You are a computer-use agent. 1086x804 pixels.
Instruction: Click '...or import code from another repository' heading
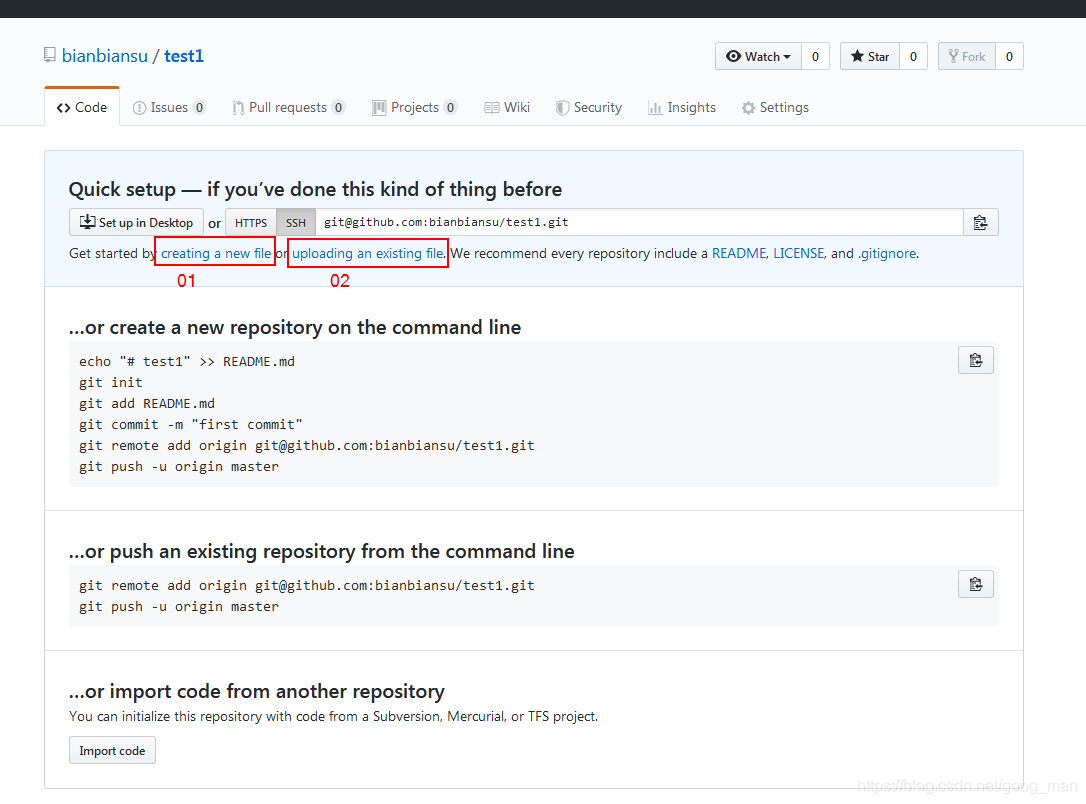[257, 691]
